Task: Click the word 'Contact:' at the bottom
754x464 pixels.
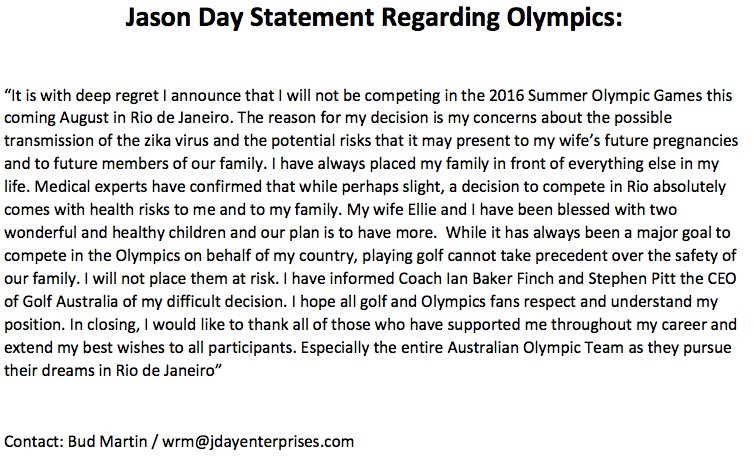Action: pyautogui.click(x=34, y=441)
